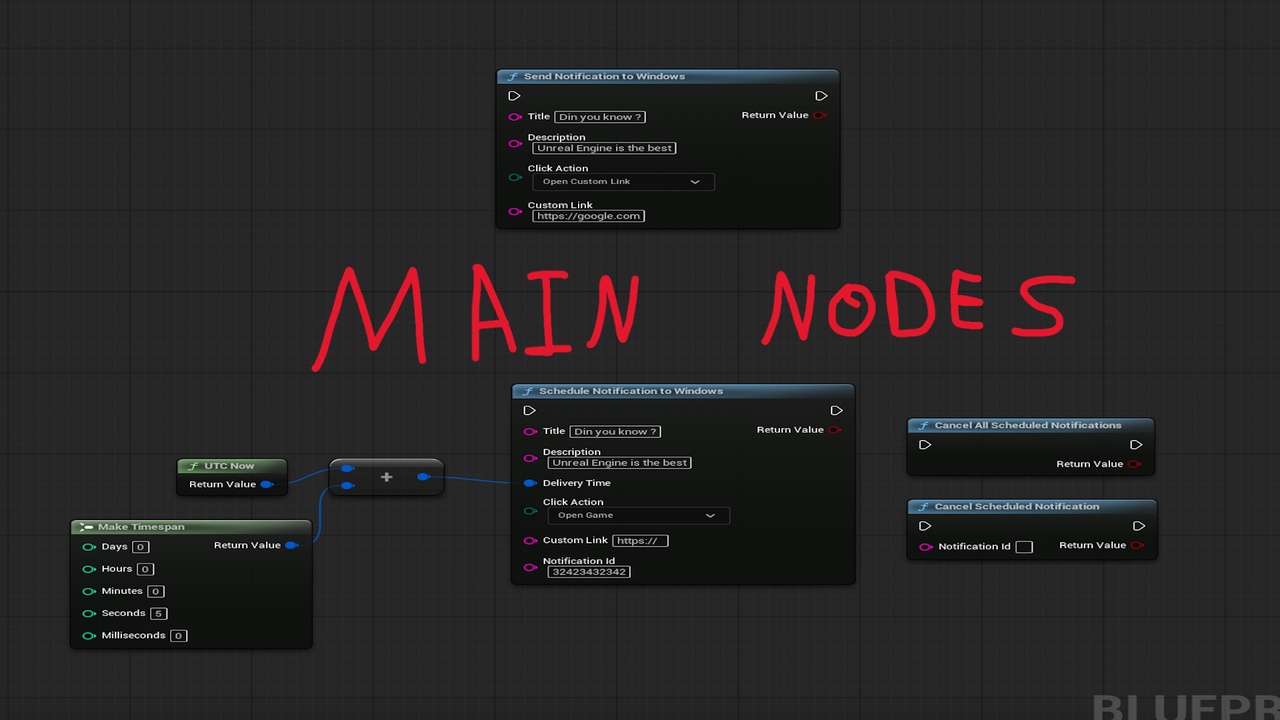Select the Make Timespan node title
The image size is (1280, 720).
141,527
